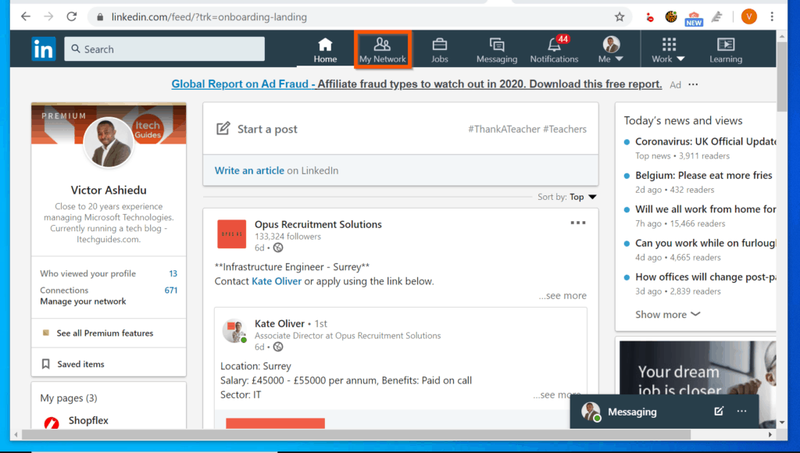Open the Will we all work from home story
The height and width of the screenshot is (453, 800).
706,209
